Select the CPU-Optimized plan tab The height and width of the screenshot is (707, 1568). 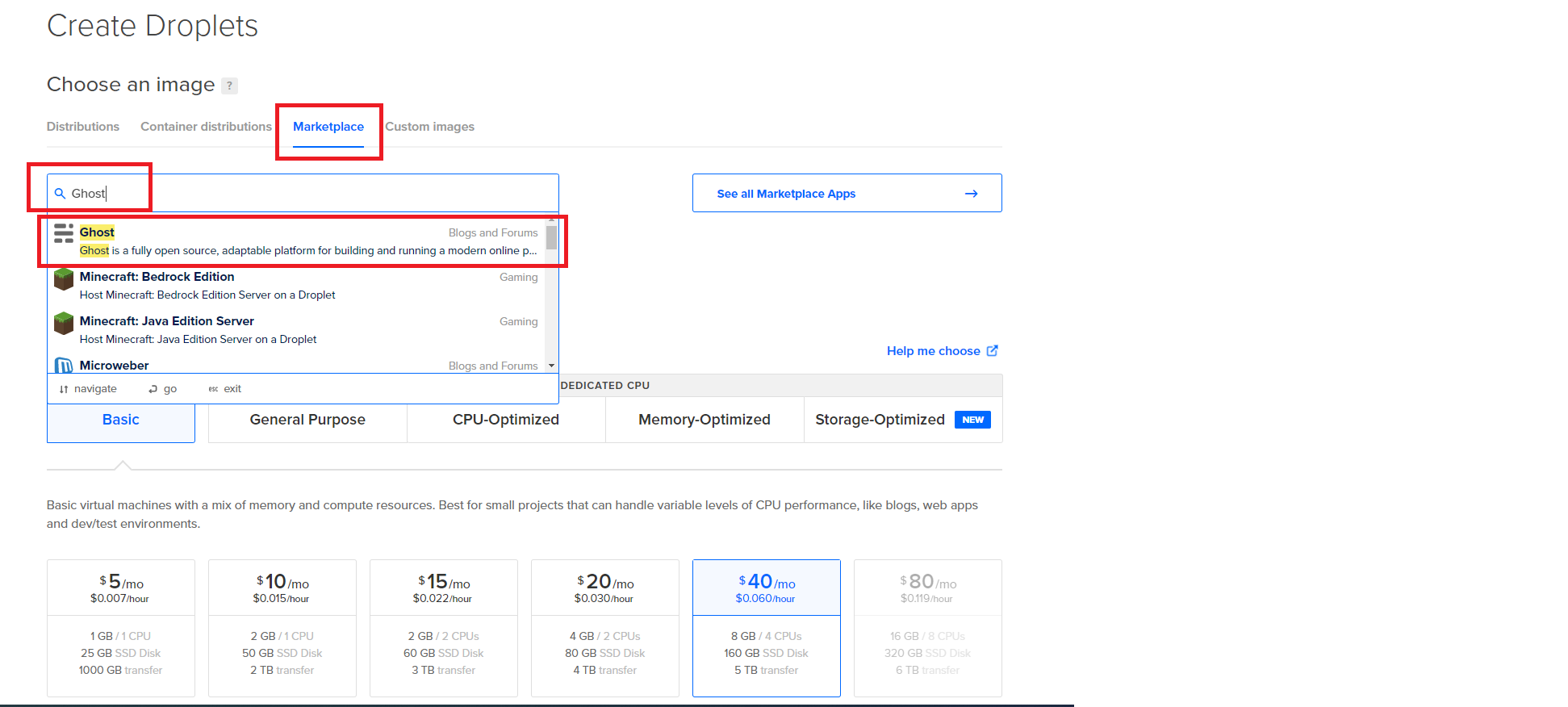506,420
